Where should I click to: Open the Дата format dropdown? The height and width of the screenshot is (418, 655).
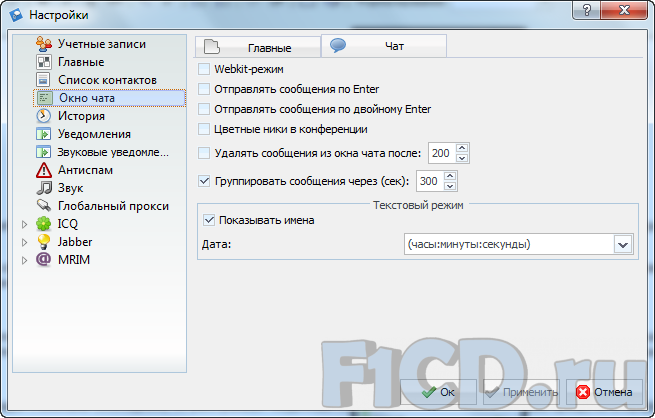coord(623,244)
